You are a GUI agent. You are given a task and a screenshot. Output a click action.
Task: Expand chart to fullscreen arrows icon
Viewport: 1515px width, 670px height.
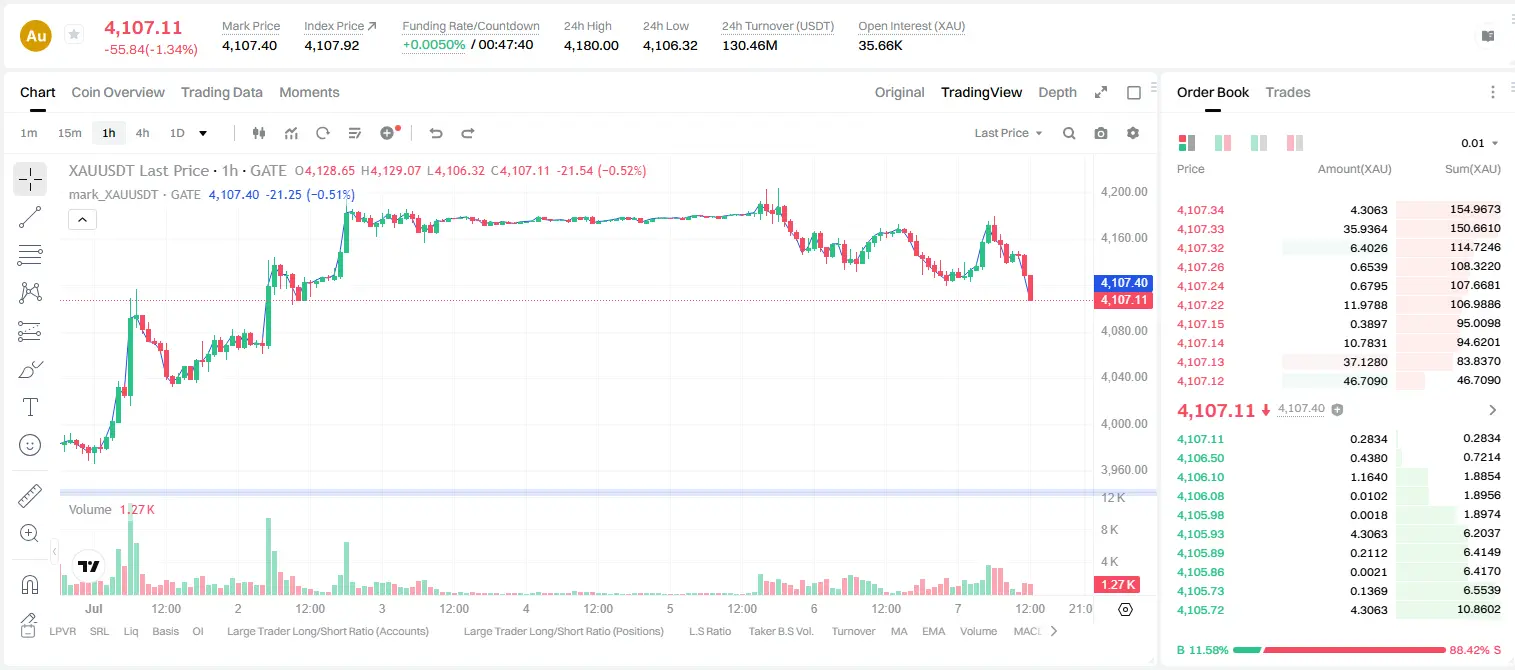click(x=1101, y=92)
